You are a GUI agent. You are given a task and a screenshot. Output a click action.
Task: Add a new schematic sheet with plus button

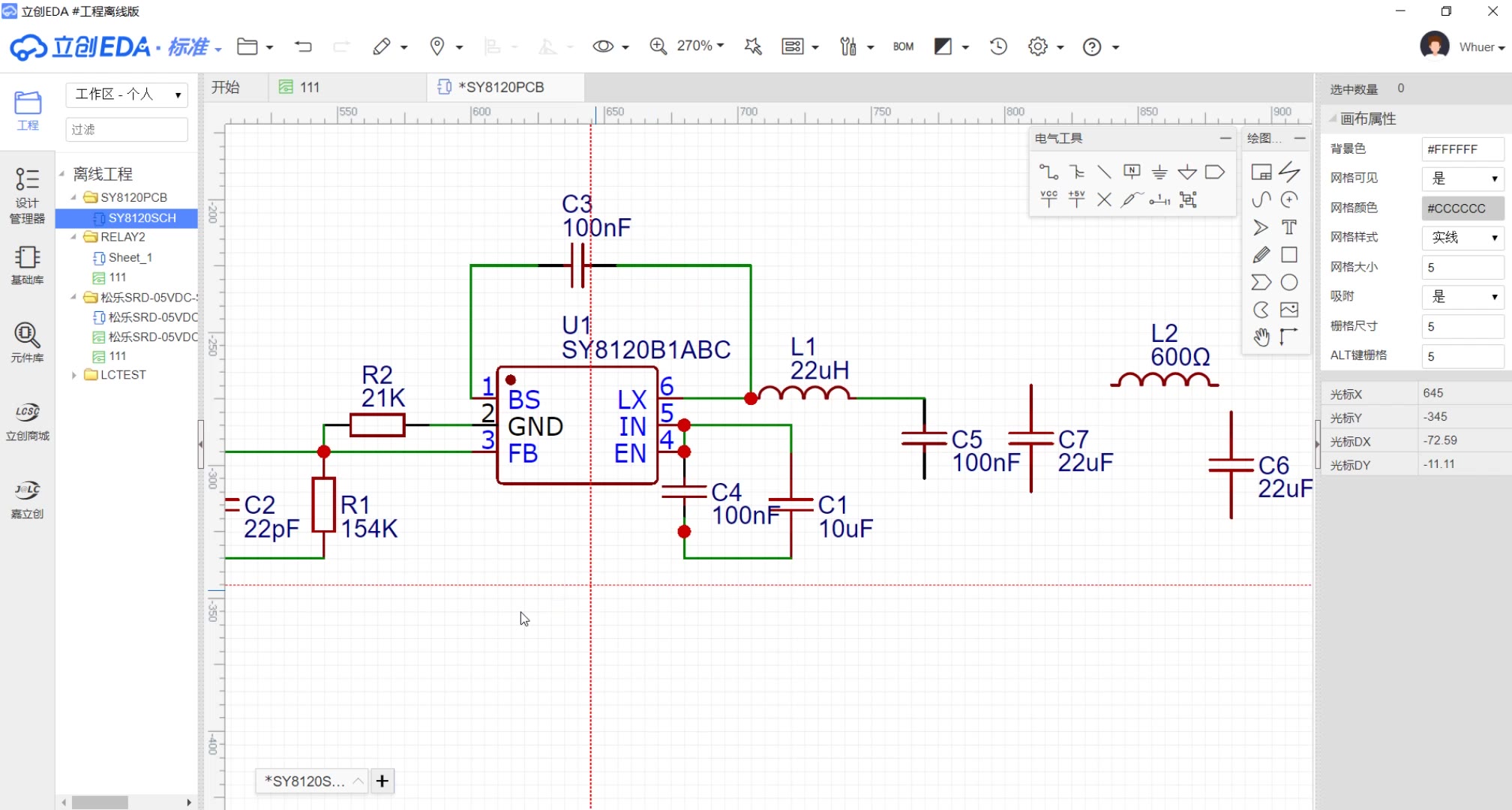tap(382, 781)
